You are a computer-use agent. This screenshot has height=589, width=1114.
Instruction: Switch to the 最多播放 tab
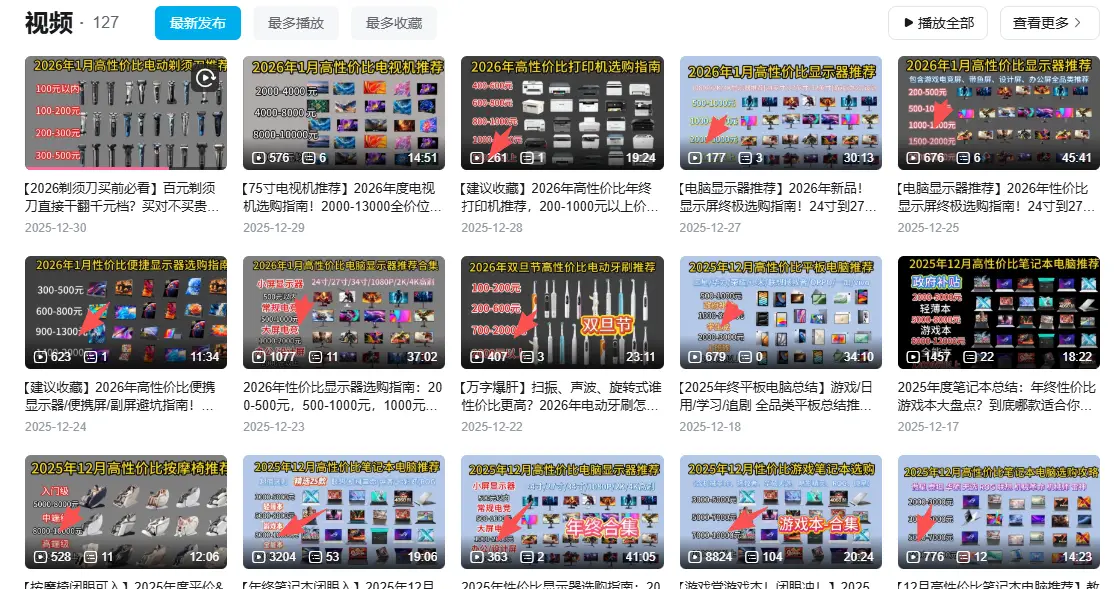coord(296,23)
